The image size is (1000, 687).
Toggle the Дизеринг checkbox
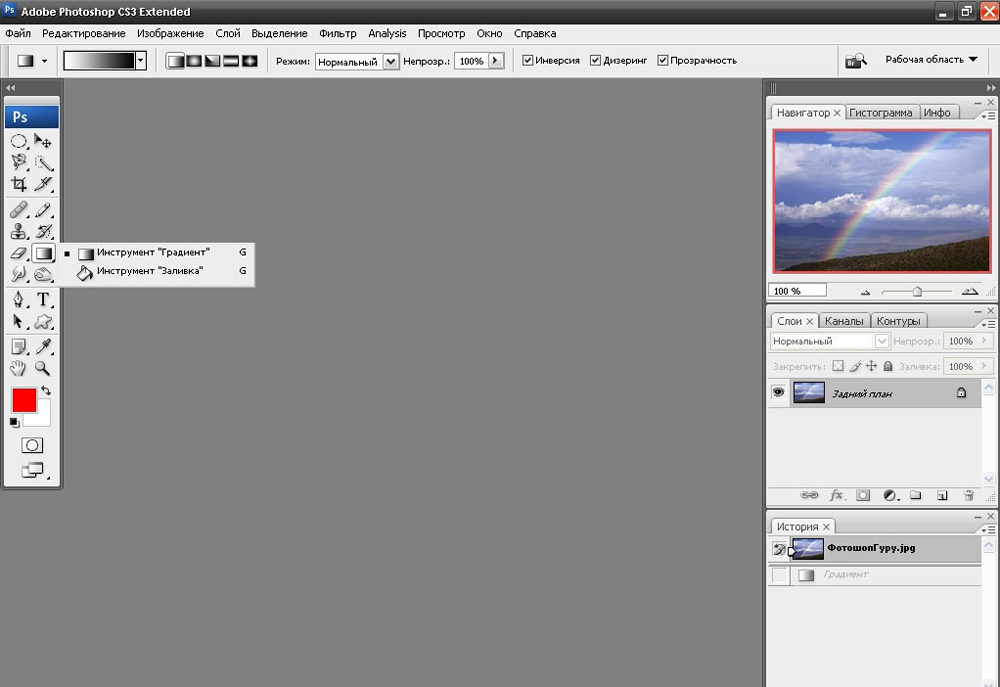[x=595, y=61]
